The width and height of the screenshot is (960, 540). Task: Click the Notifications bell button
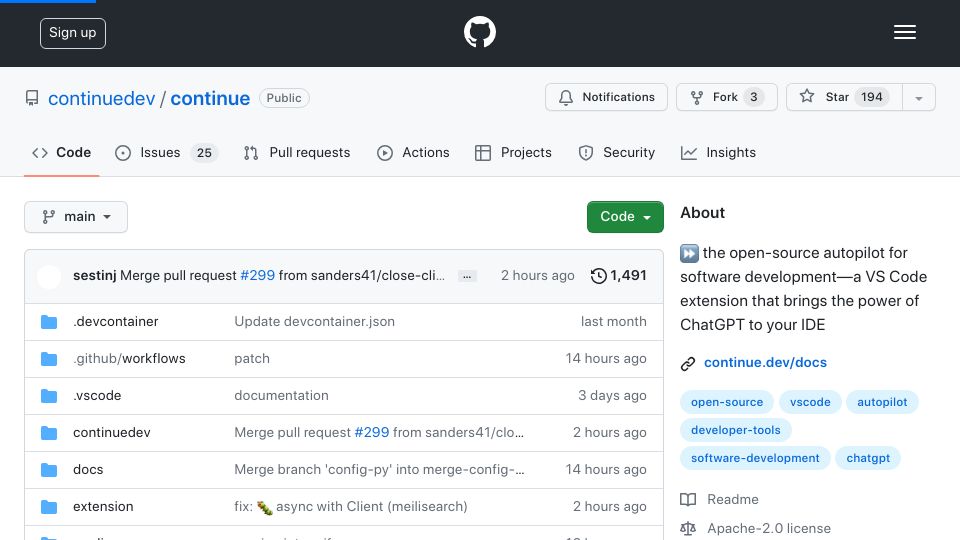click(606, 97)
